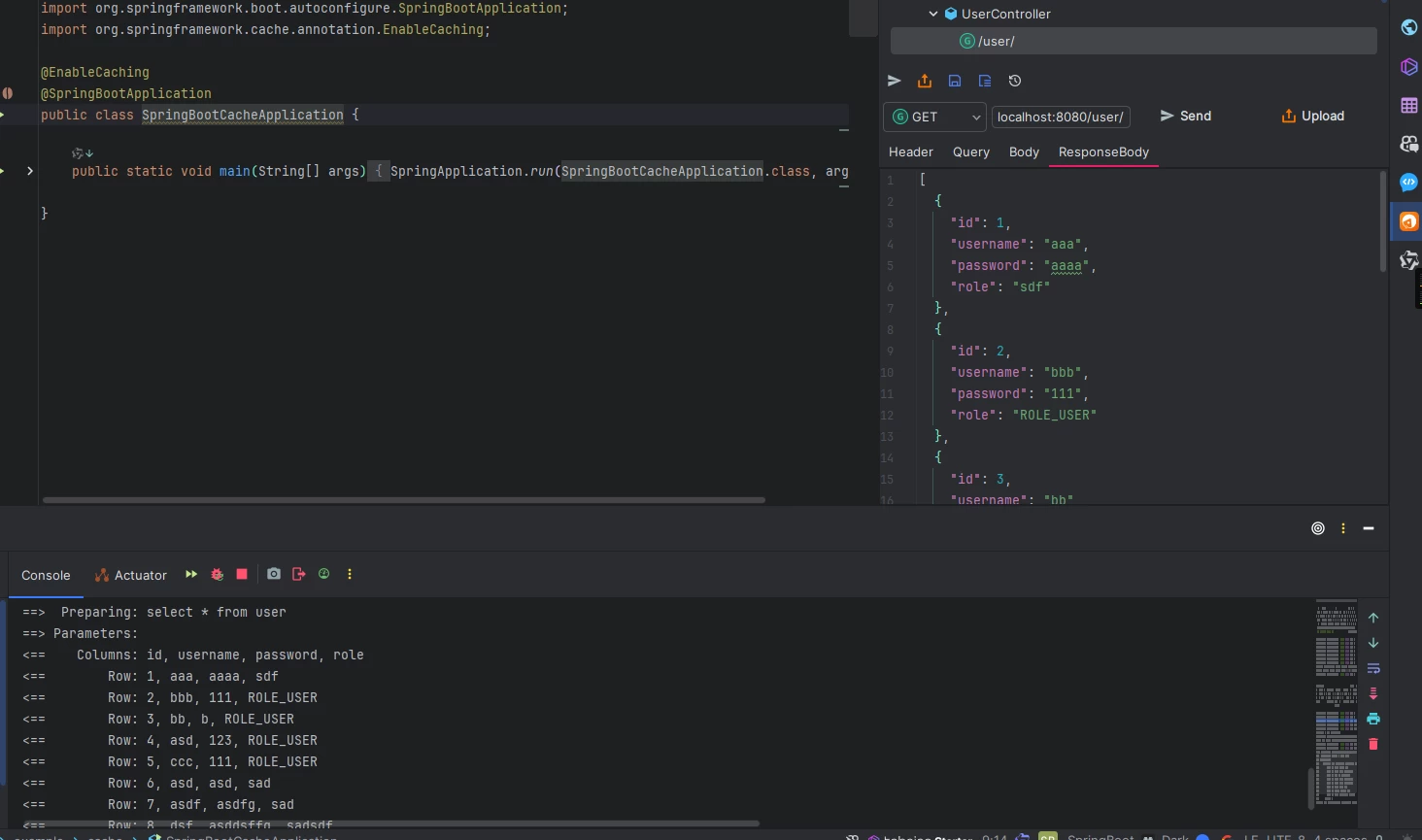Image resolution: width=1422 pixels, height=840 pixels.
Task: Click the print console output icon
Action: click(1373, 719)
